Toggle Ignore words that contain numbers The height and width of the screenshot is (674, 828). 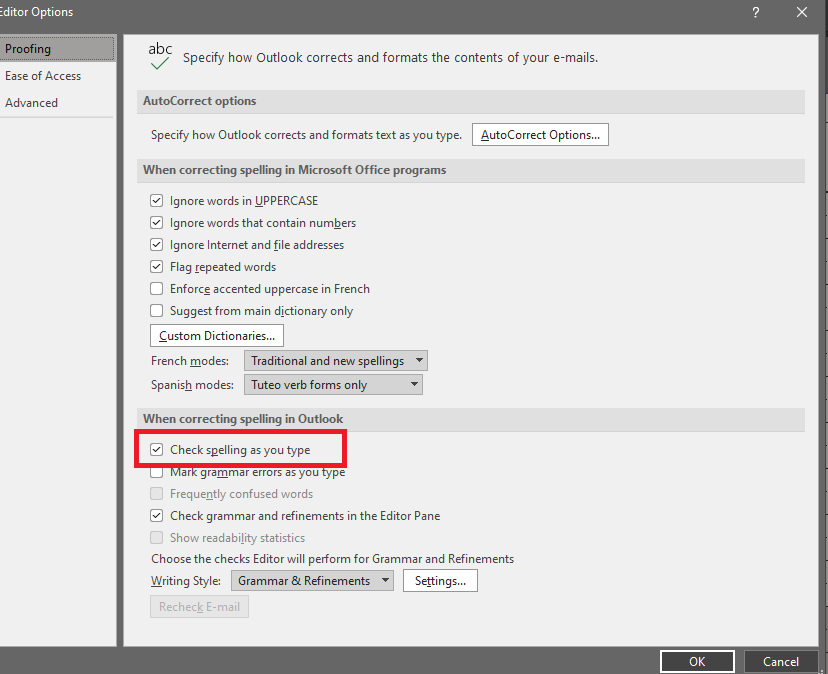pyautogui.click(x=156, y=223)
